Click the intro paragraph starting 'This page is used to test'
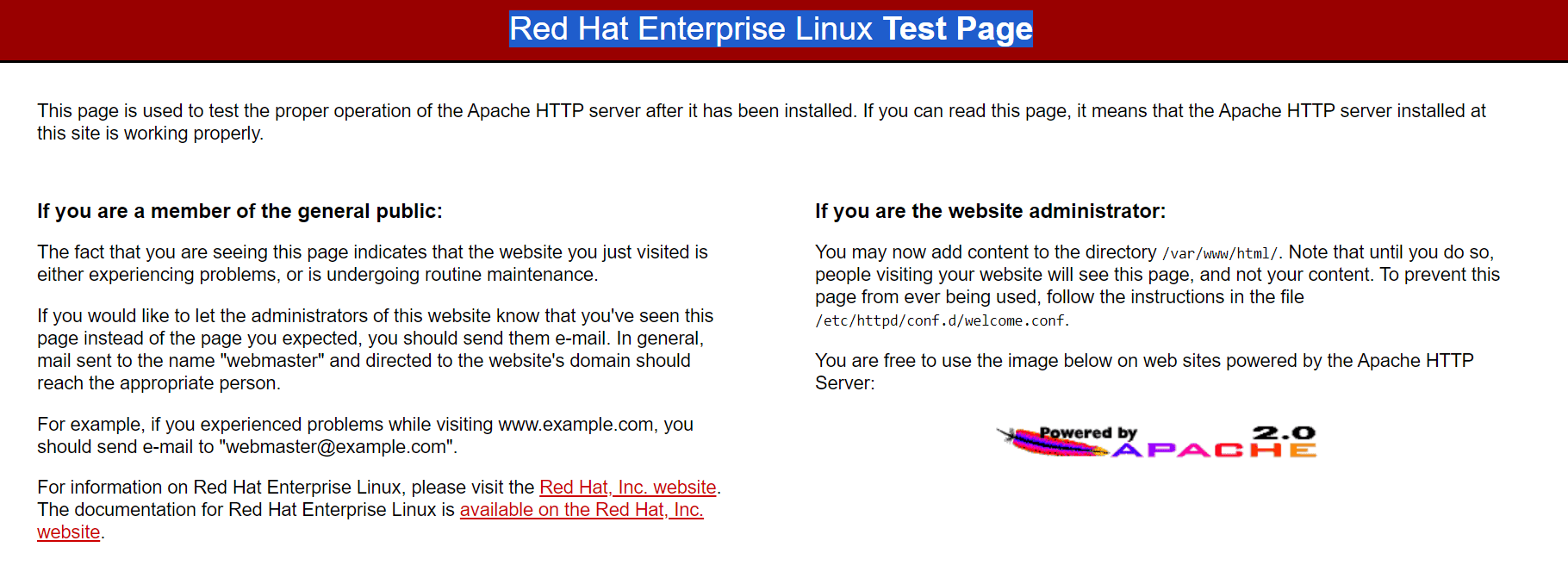 [x=762, y=122]
